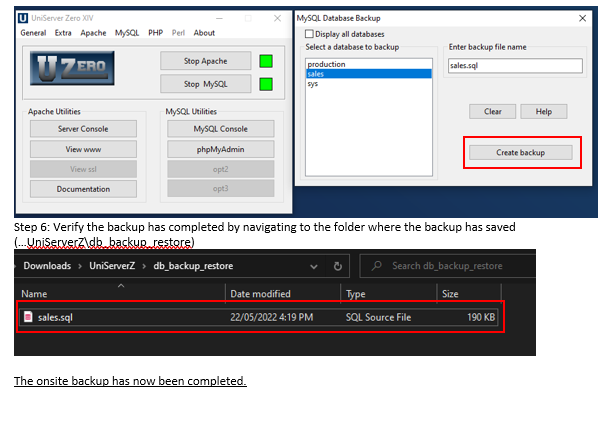Click the sort arrow above the Name column
Image resolution: width=607 pixels, height=448 pixels.
pos(121,285)
